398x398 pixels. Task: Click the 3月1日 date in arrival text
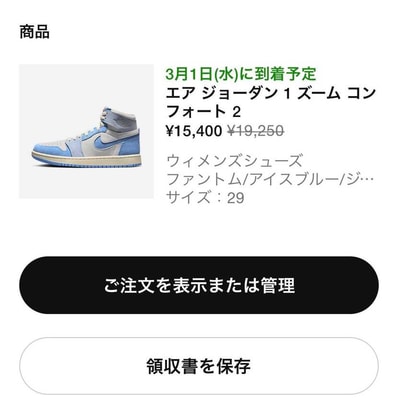[189, 74]
